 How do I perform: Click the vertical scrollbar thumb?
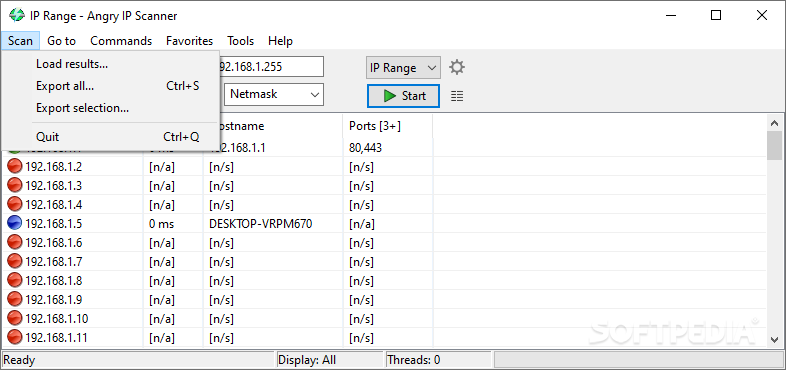tap(774, 146)
